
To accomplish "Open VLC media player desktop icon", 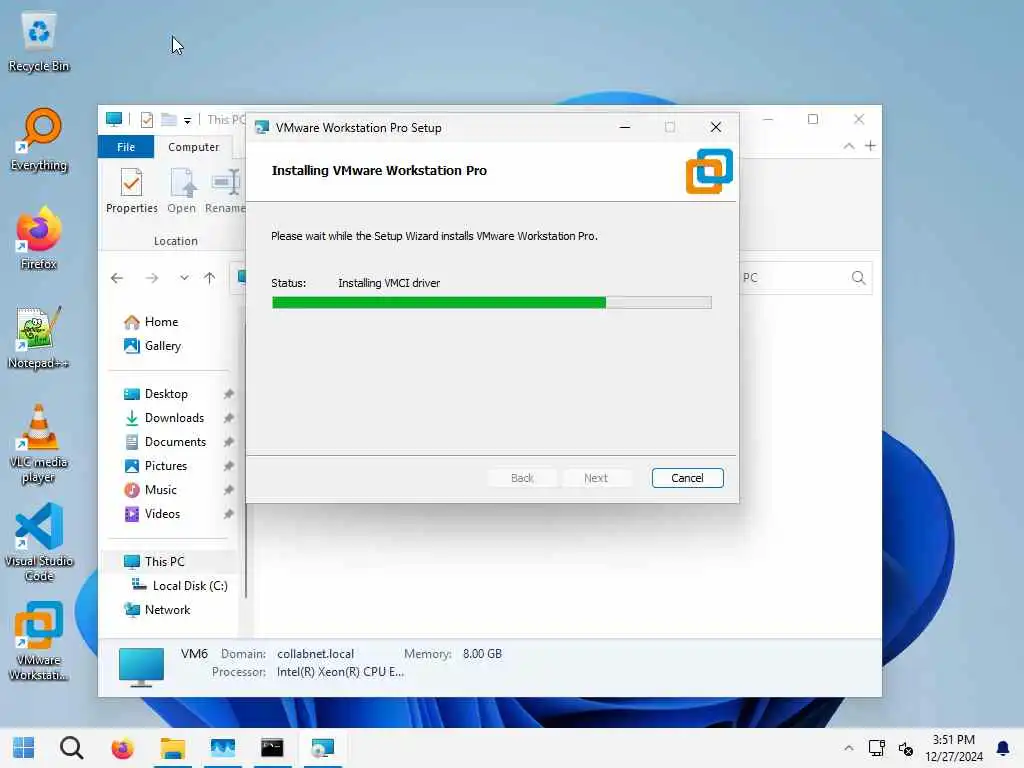I will point(39,444).
